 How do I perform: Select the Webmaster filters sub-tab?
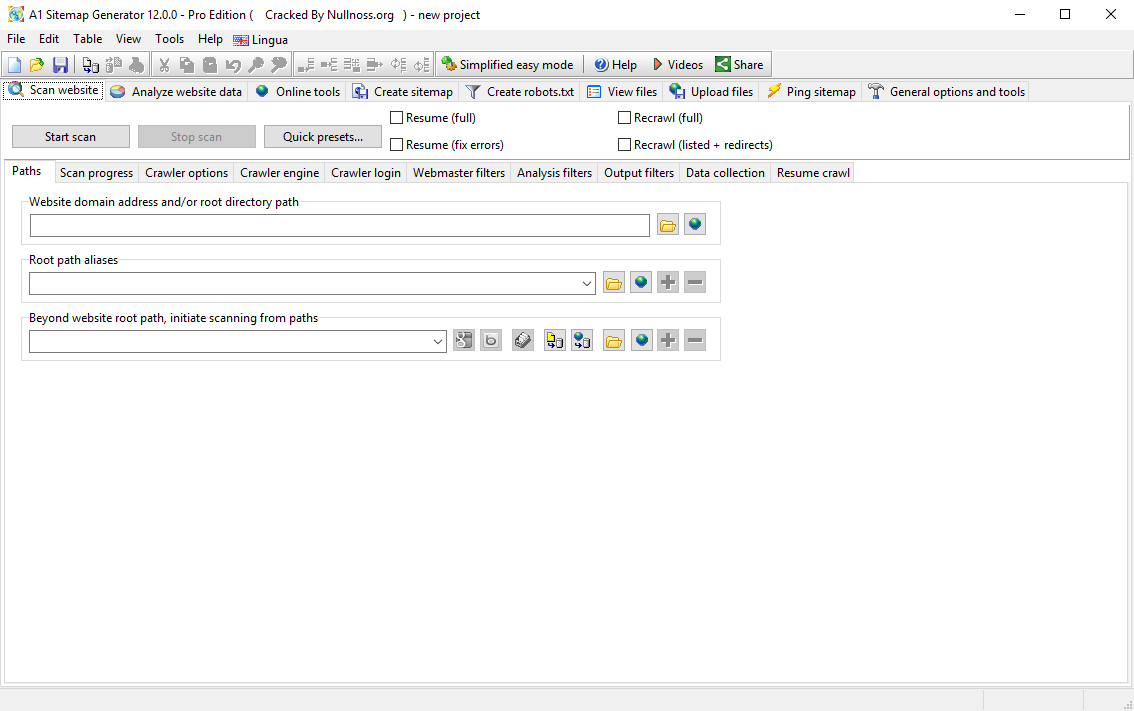pos(459,173)
